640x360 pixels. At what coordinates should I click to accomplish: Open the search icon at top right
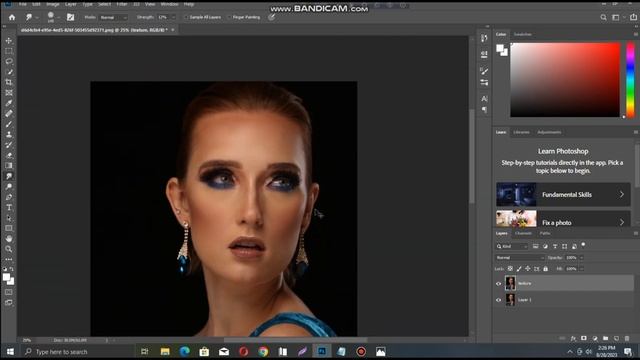tap(603, 18)
